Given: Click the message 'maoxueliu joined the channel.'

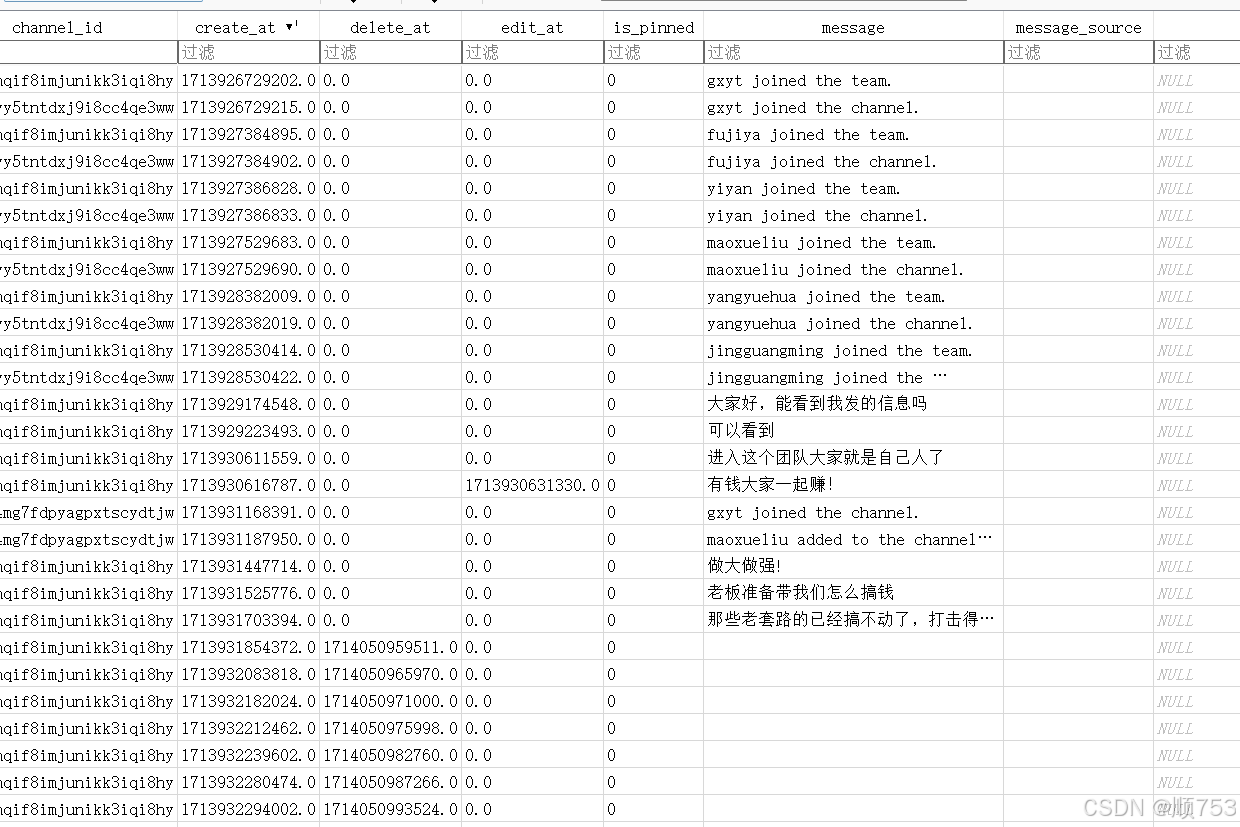Looking at the screenshot, I should 853,269.
